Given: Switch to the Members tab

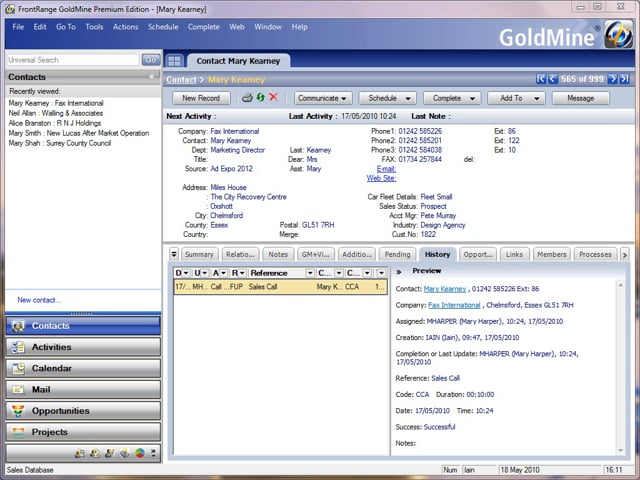Looking at the screenshot, I should click(552, 254).
